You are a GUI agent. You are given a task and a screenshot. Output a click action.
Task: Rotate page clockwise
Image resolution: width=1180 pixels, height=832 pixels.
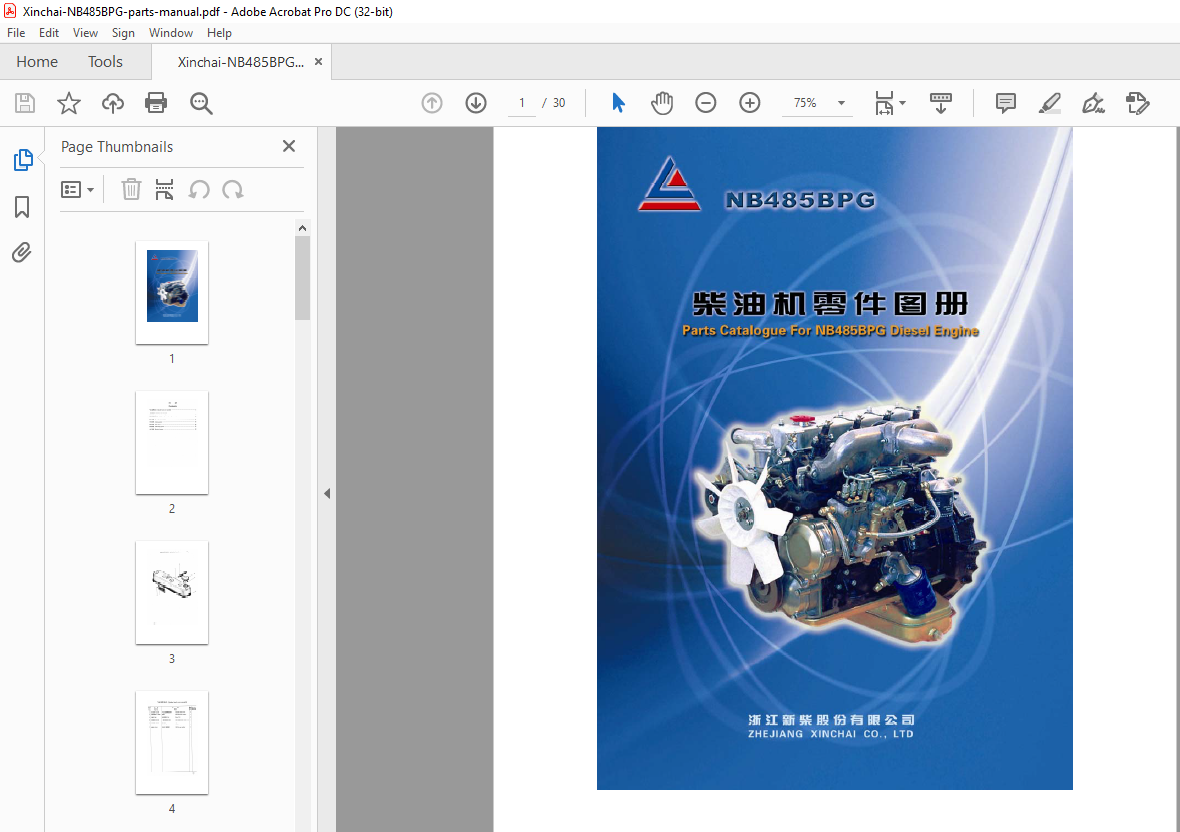tap(233, 190)
